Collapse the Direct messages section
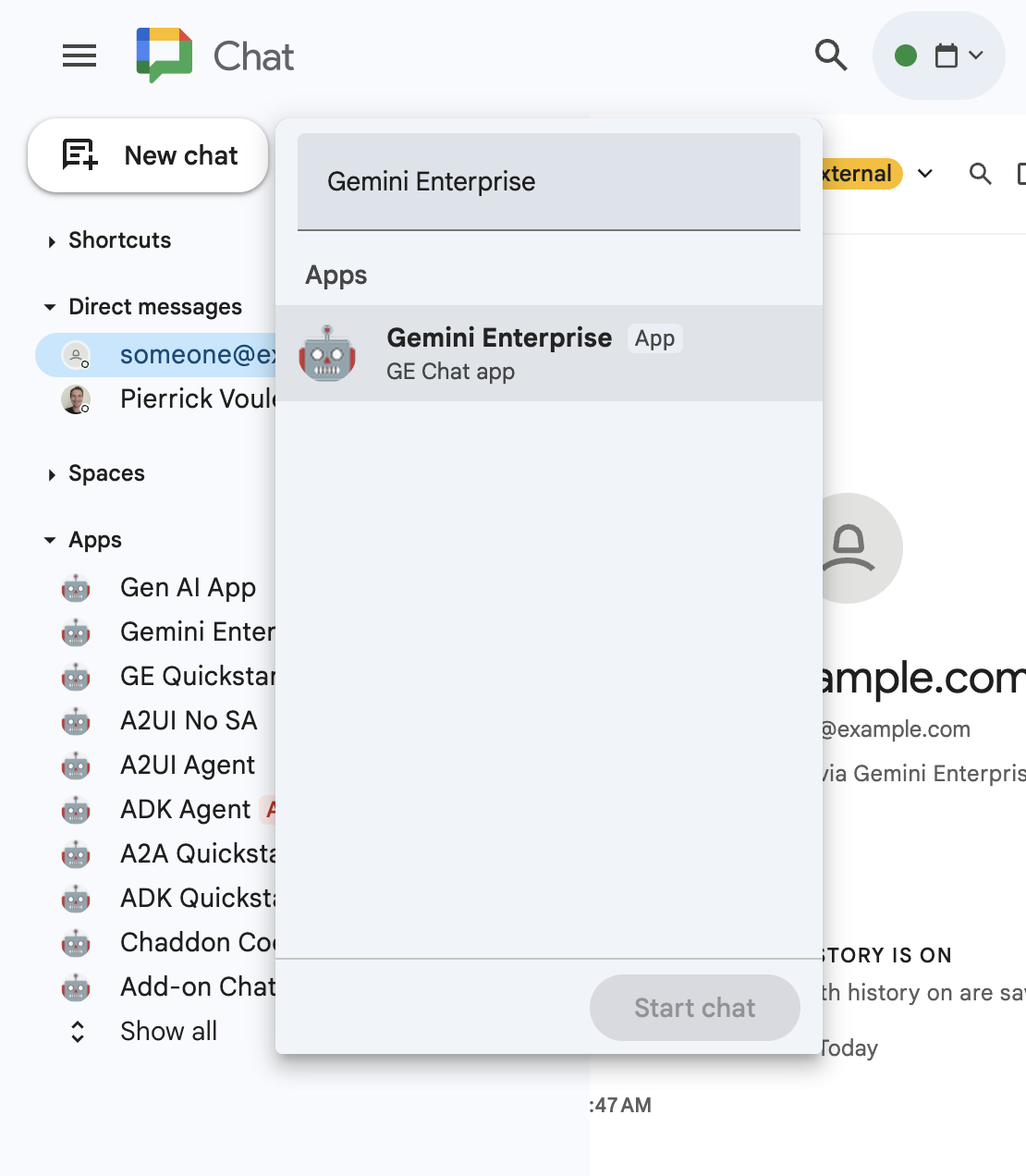1026x1176 pixels. (50, 307)
